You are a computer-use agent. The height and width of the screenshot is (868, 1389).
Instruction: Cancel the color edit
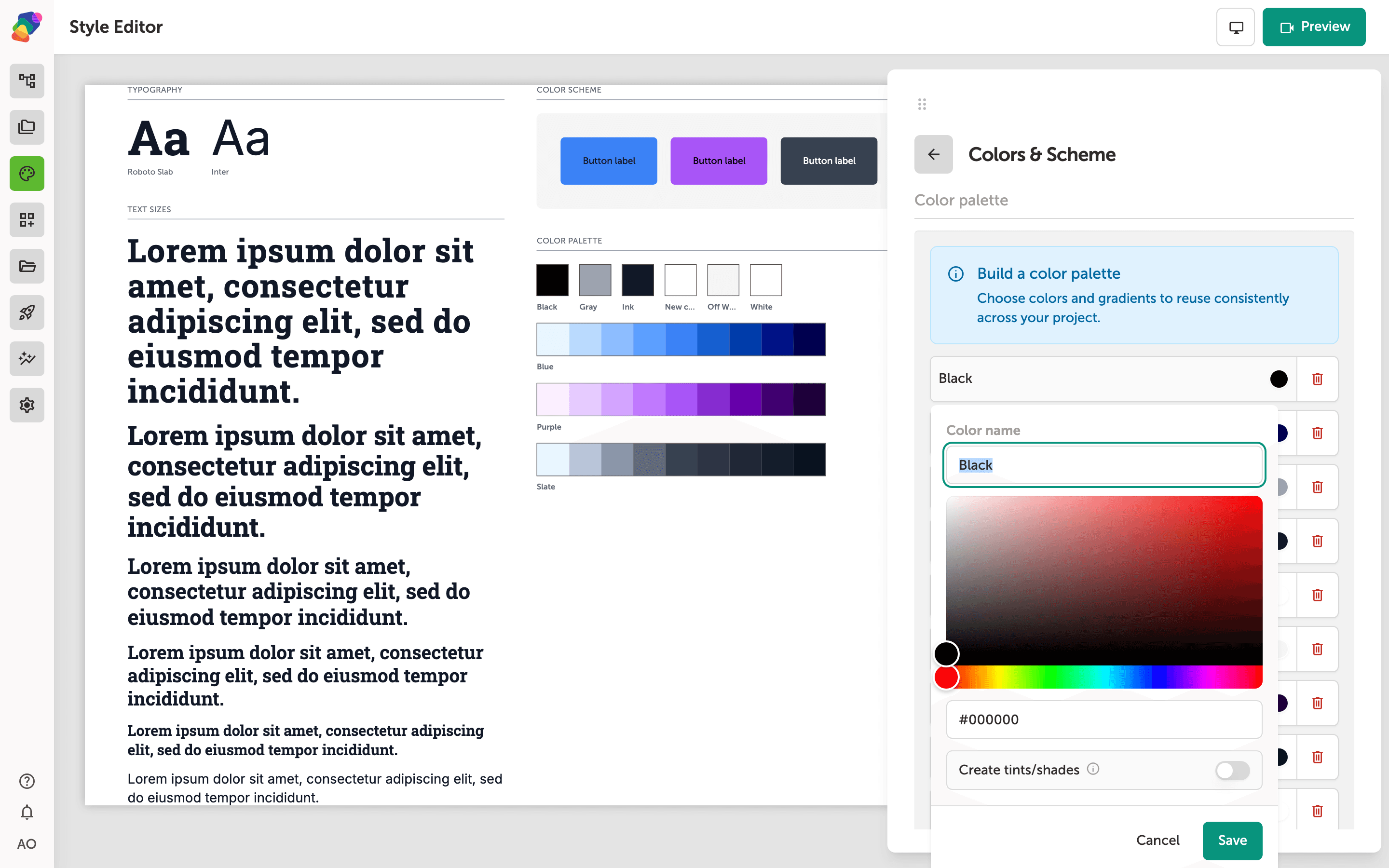[1157, 841]
